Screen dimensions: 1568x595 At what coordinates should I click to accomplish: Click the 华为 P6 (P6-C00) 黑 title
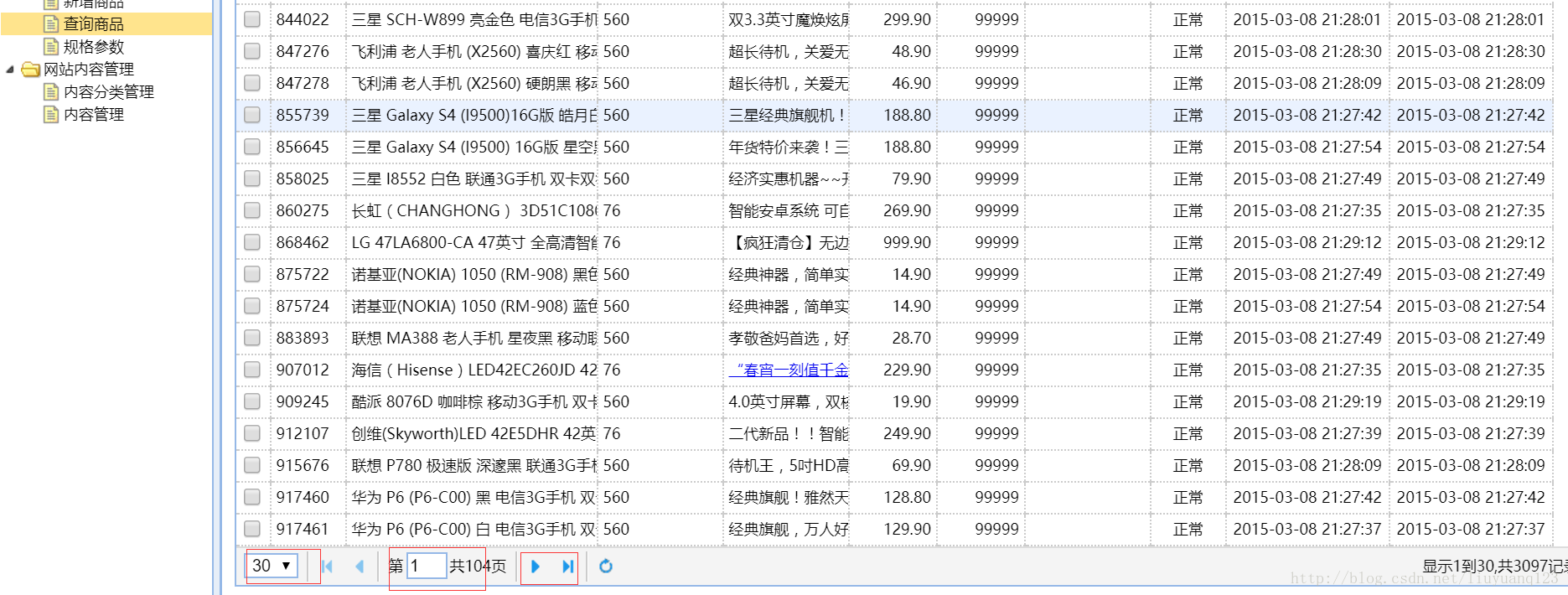[474, 497]
